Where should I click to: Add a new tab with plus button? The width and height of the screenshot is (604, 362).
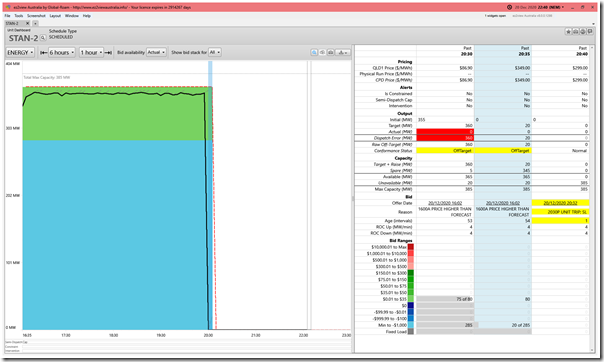[35, 23]
